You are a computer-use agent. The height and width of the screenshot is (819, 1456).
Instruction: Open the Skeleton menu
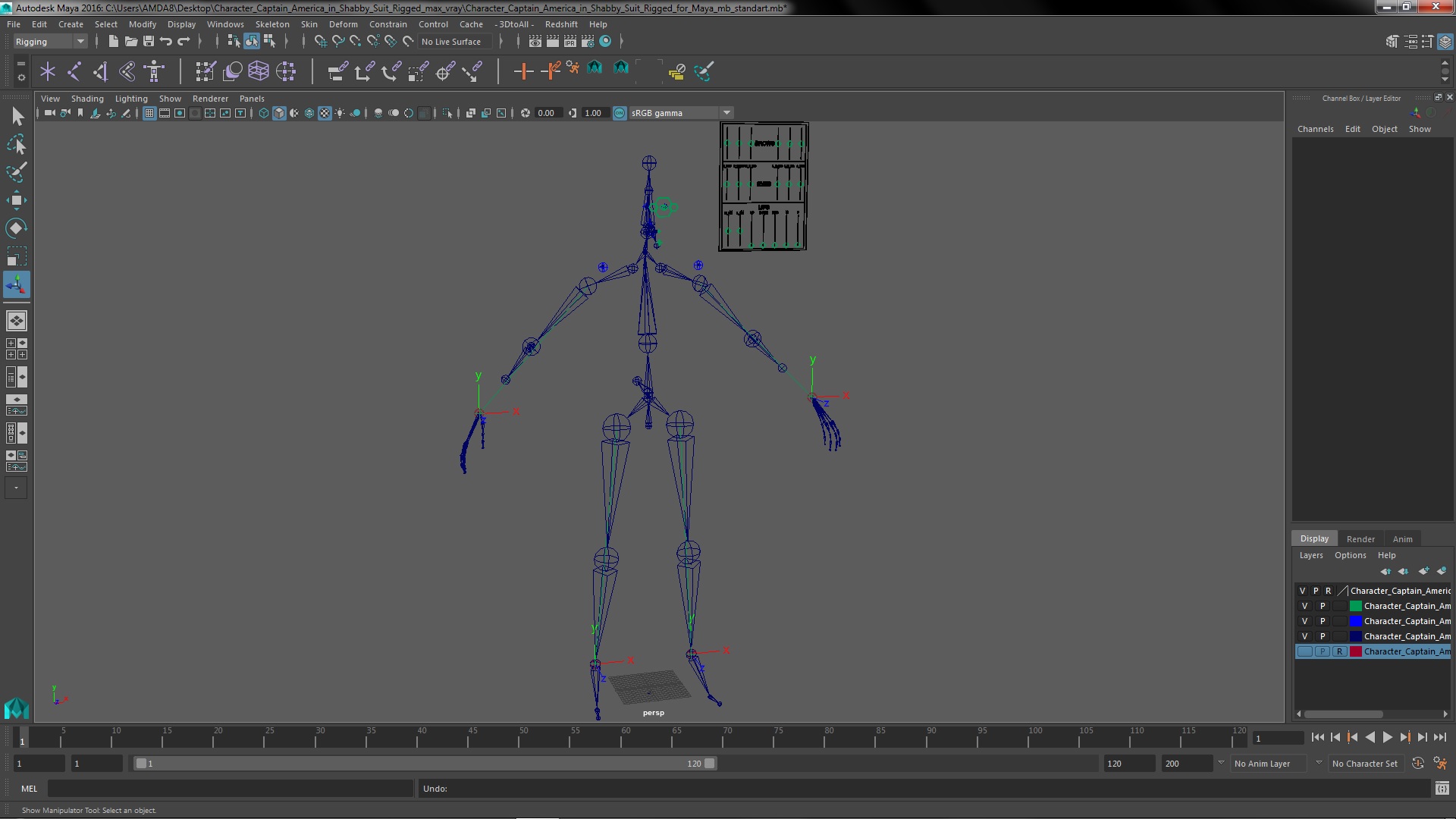tap(271, 24)
